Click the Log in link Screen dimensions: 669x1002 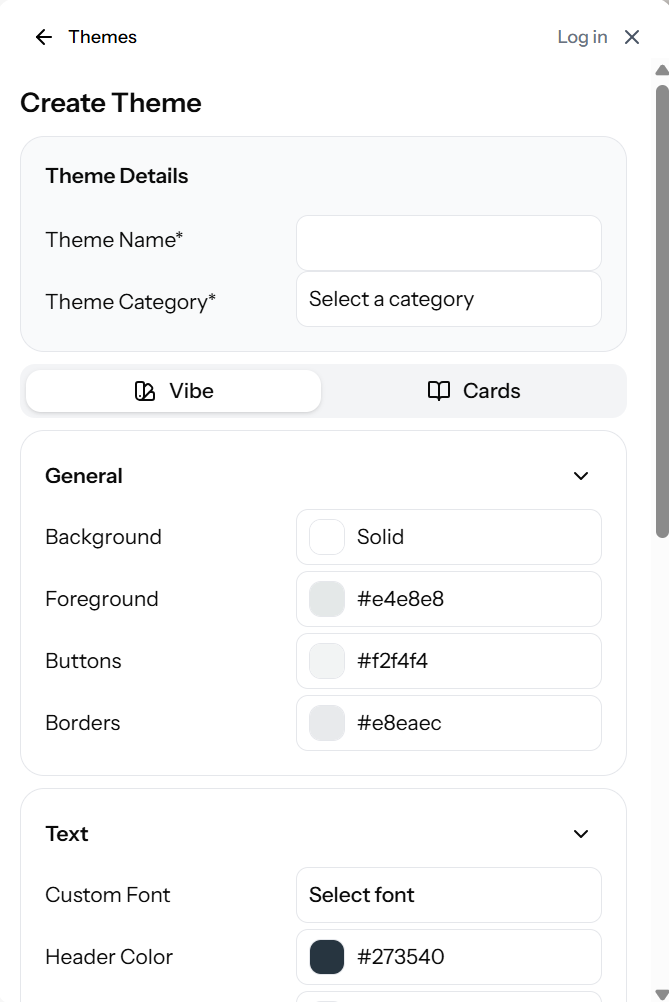pyautogui.click(x=581, y=37)
